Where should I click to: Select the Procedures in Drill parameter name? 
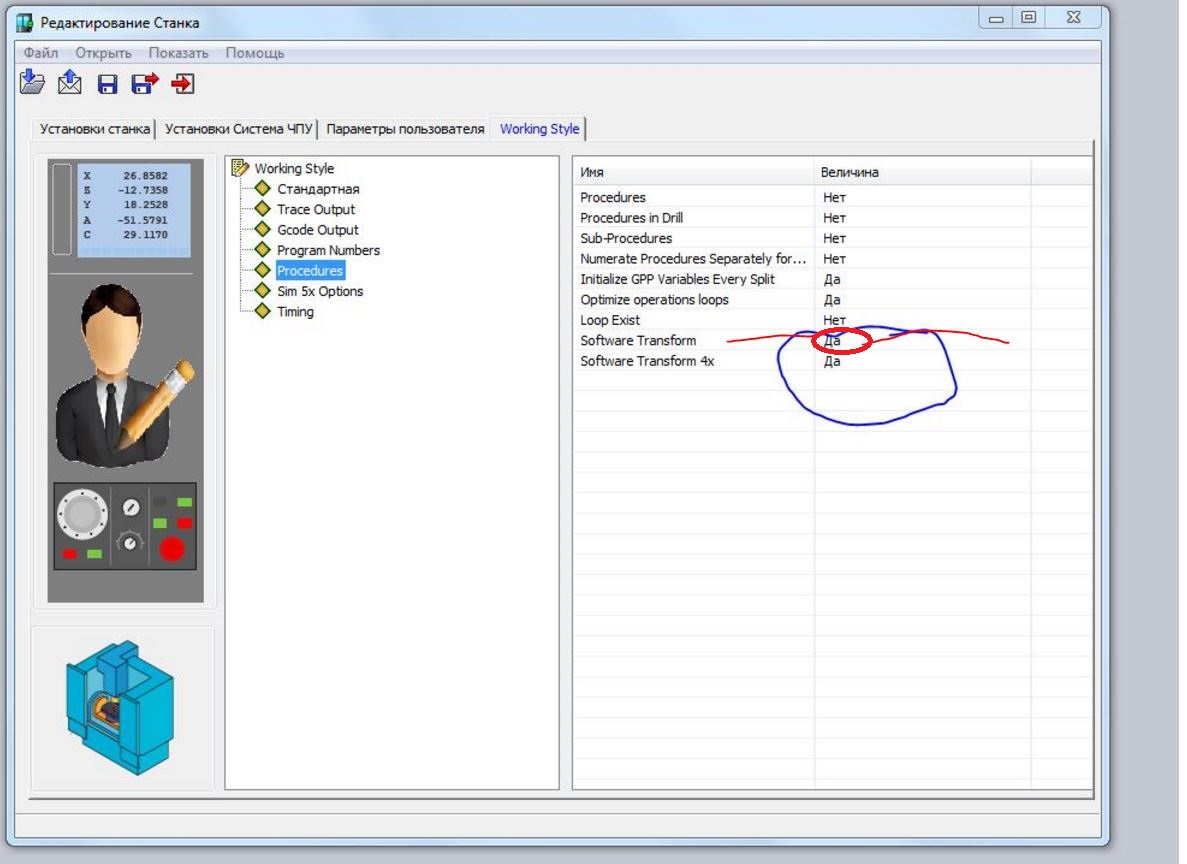pyautogui.click(x=631, y=217)
